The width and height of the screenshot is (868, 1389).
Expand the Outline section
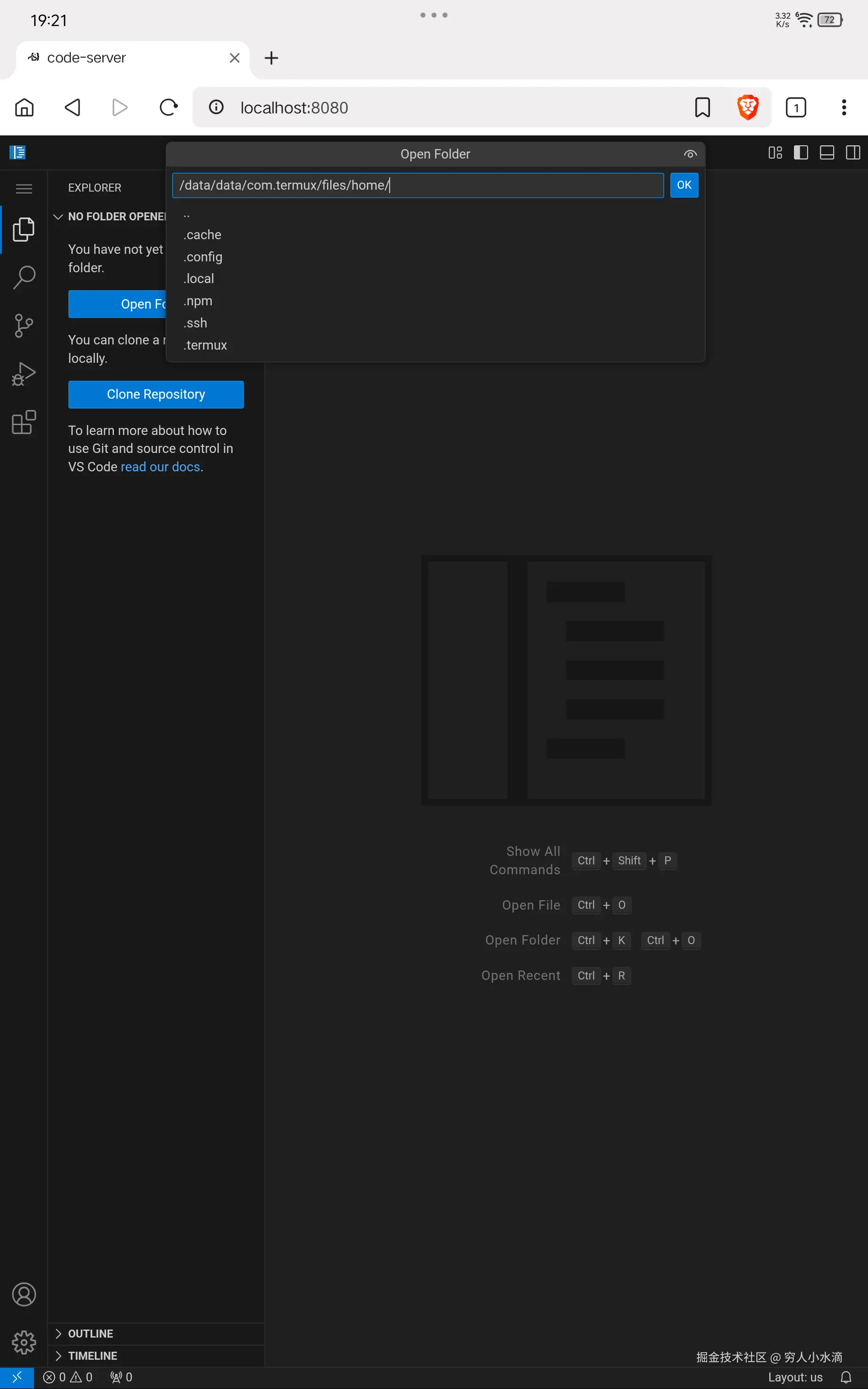pyautogui.click(x=156, y=1333)
